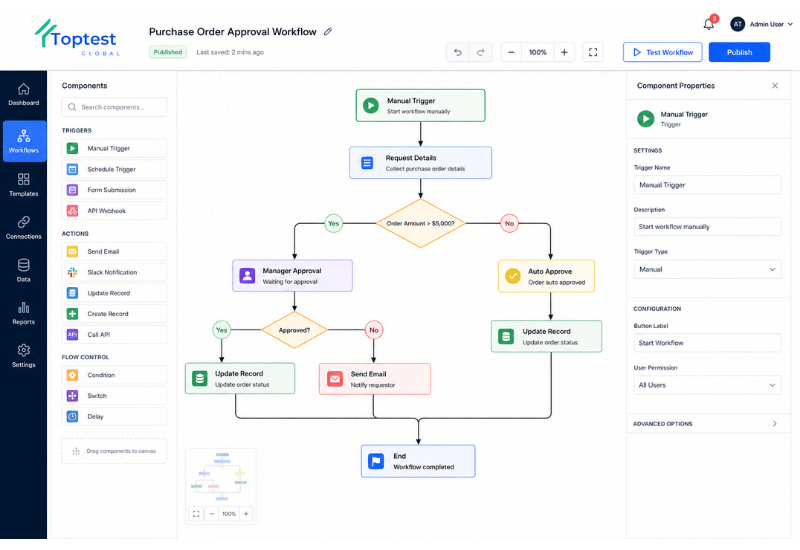Click the Button Label input field
Viewport: 800px width, 550px height.
click(x=707, y=343)
